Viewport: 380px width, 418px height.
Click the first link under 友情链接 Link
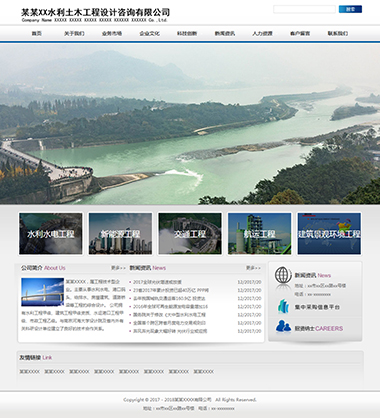tap(29, 371)
